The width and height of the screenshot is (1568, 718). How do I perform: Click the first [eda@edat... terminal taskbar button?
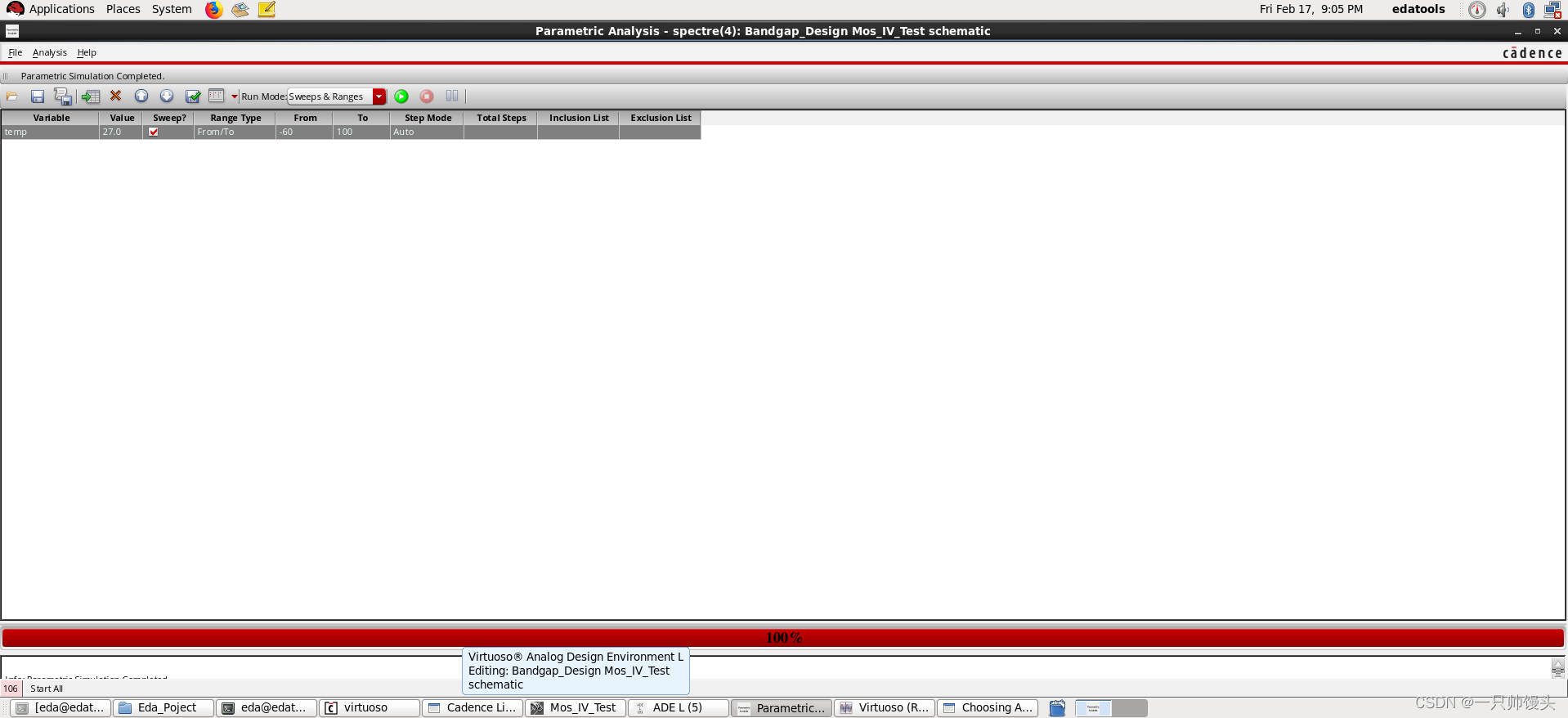(60, 707)
